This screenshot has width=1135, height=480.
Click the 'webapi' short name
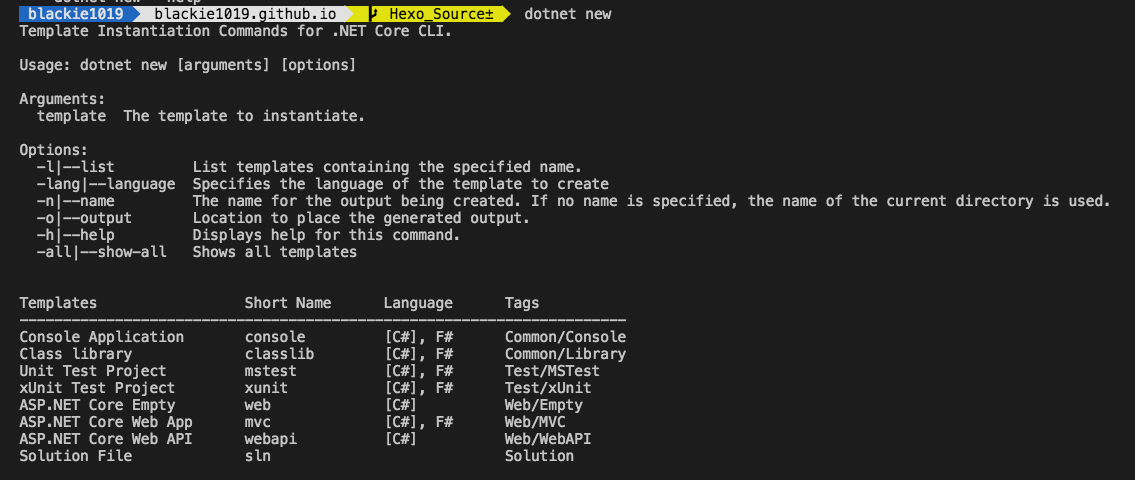(270, 439)
